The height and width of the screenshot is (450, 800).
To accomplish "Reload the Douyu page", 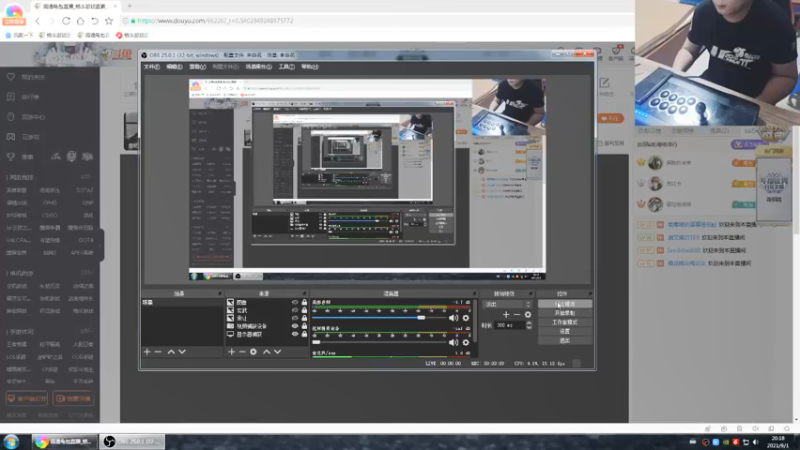I will (x=66, y=21).
